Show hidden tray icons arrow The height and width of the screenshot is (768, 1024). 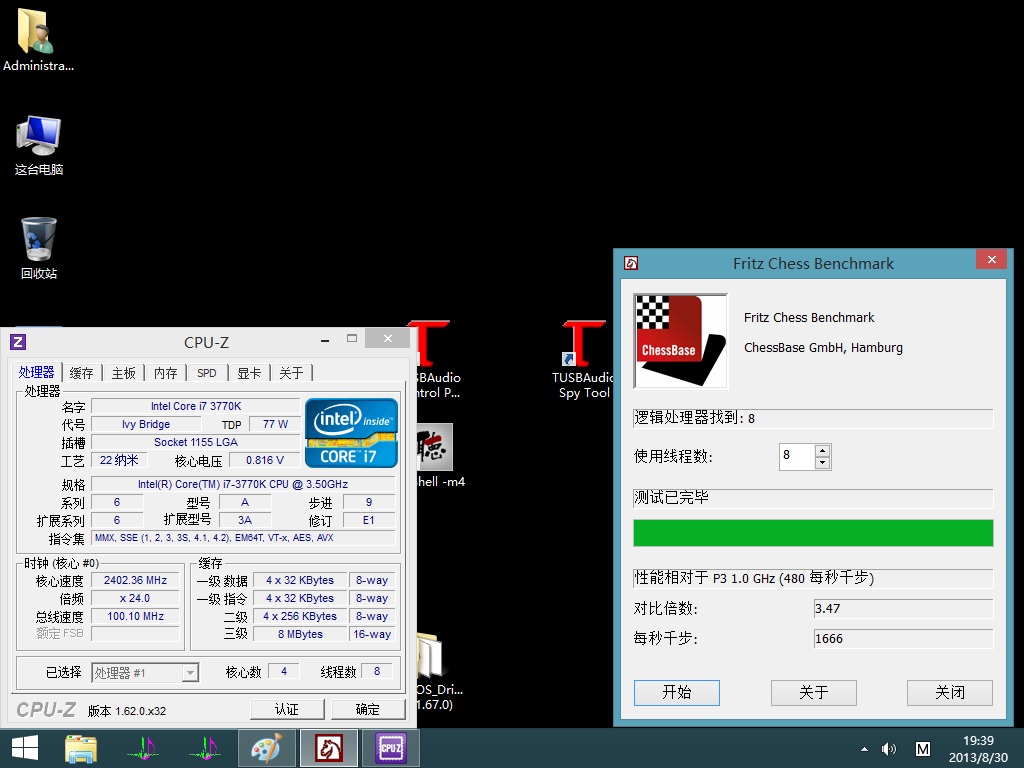(x=864, y=749)
